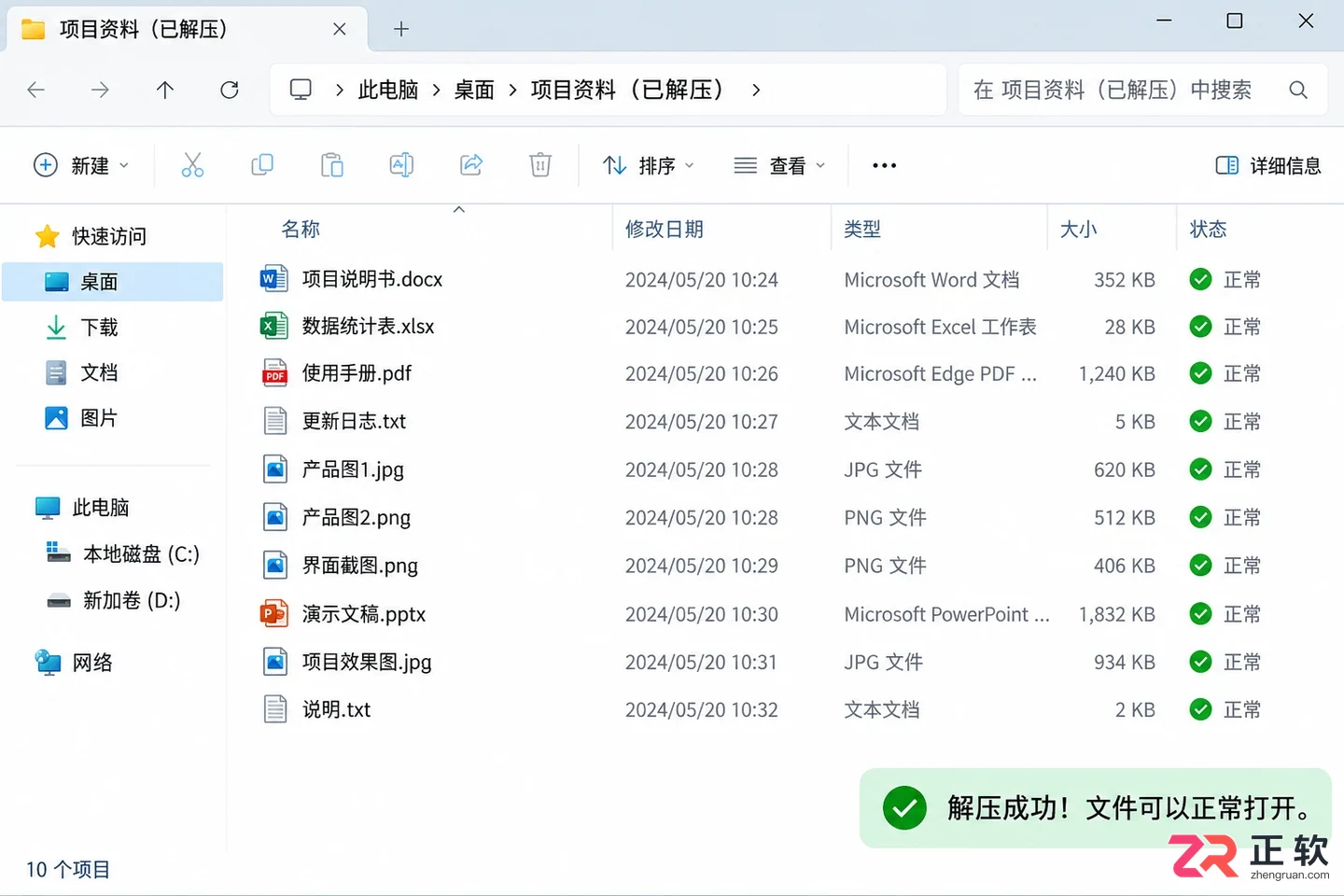Select the file name 项目效果图.jpg
This screenshot has width=1344, height=896.
(367, 663)
